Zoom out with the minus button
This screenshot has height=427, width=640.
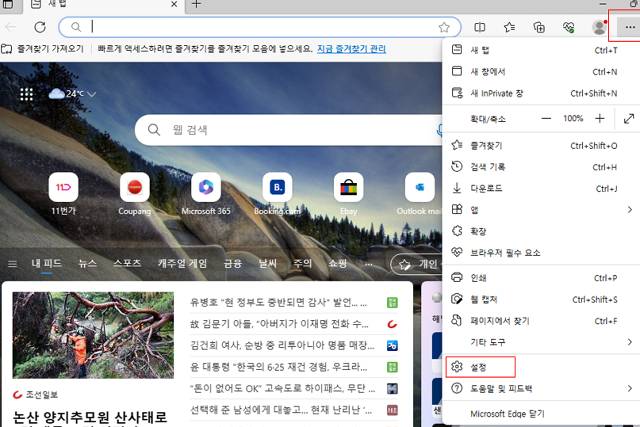[546, 118]
